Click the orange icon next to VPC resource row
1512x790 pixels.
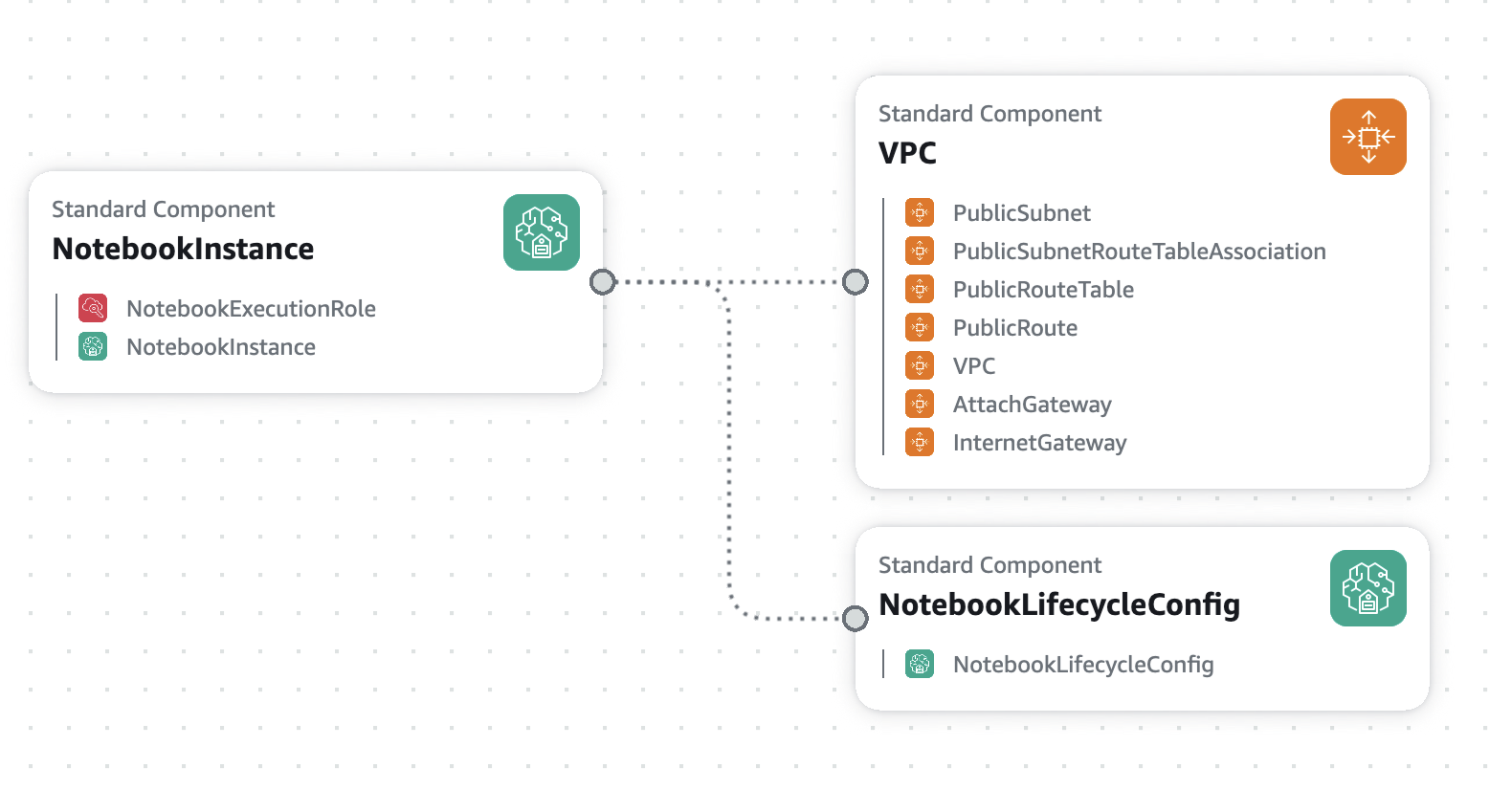point(920,365)
